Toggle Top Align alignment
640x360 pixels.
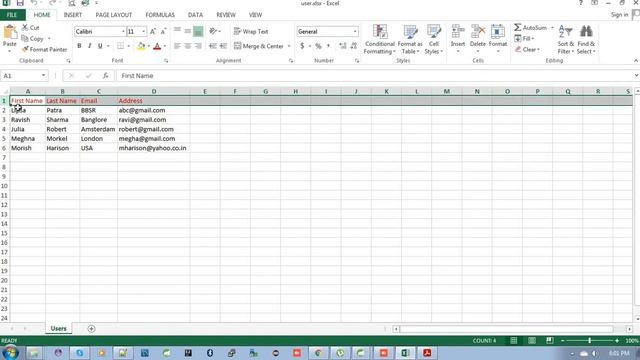coord(177,31)
